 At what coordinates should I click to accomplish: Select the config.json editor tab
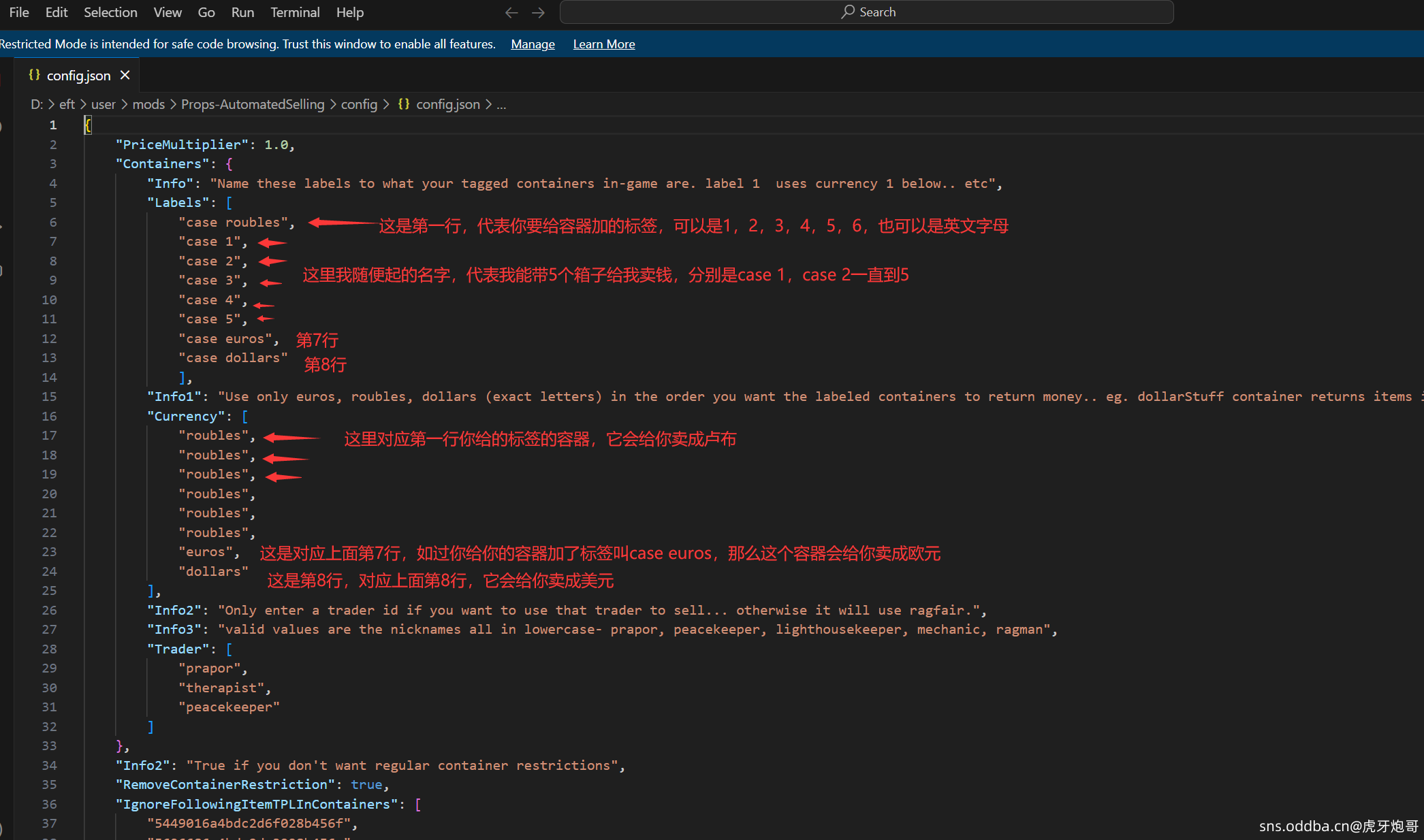(x=78, y=76)
